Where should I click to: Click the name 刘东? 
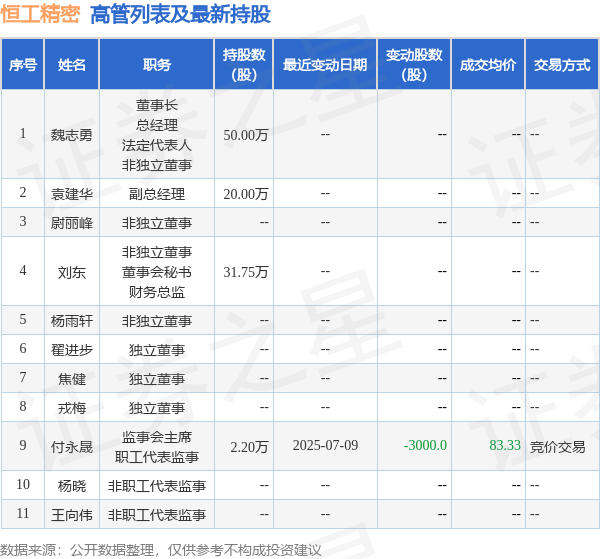coord(72,272)
